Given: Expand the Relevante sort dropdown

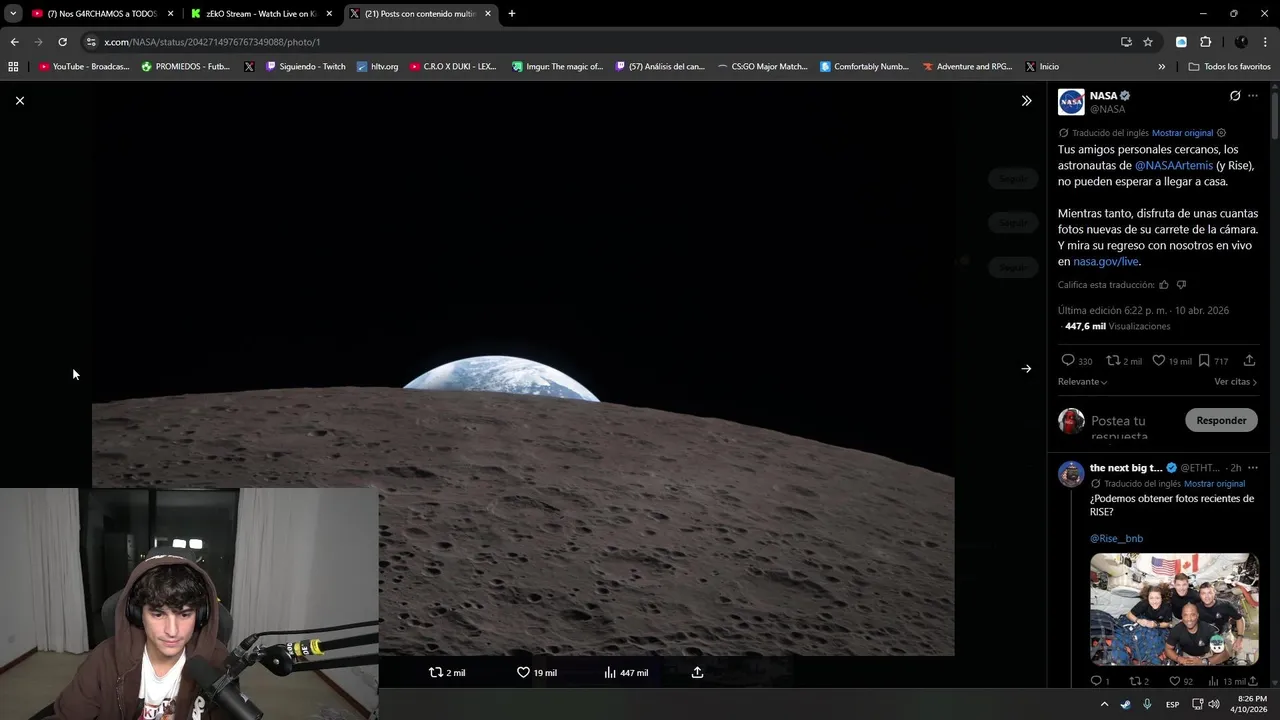Looking at the screenshot, I should tap(1083, 382).
